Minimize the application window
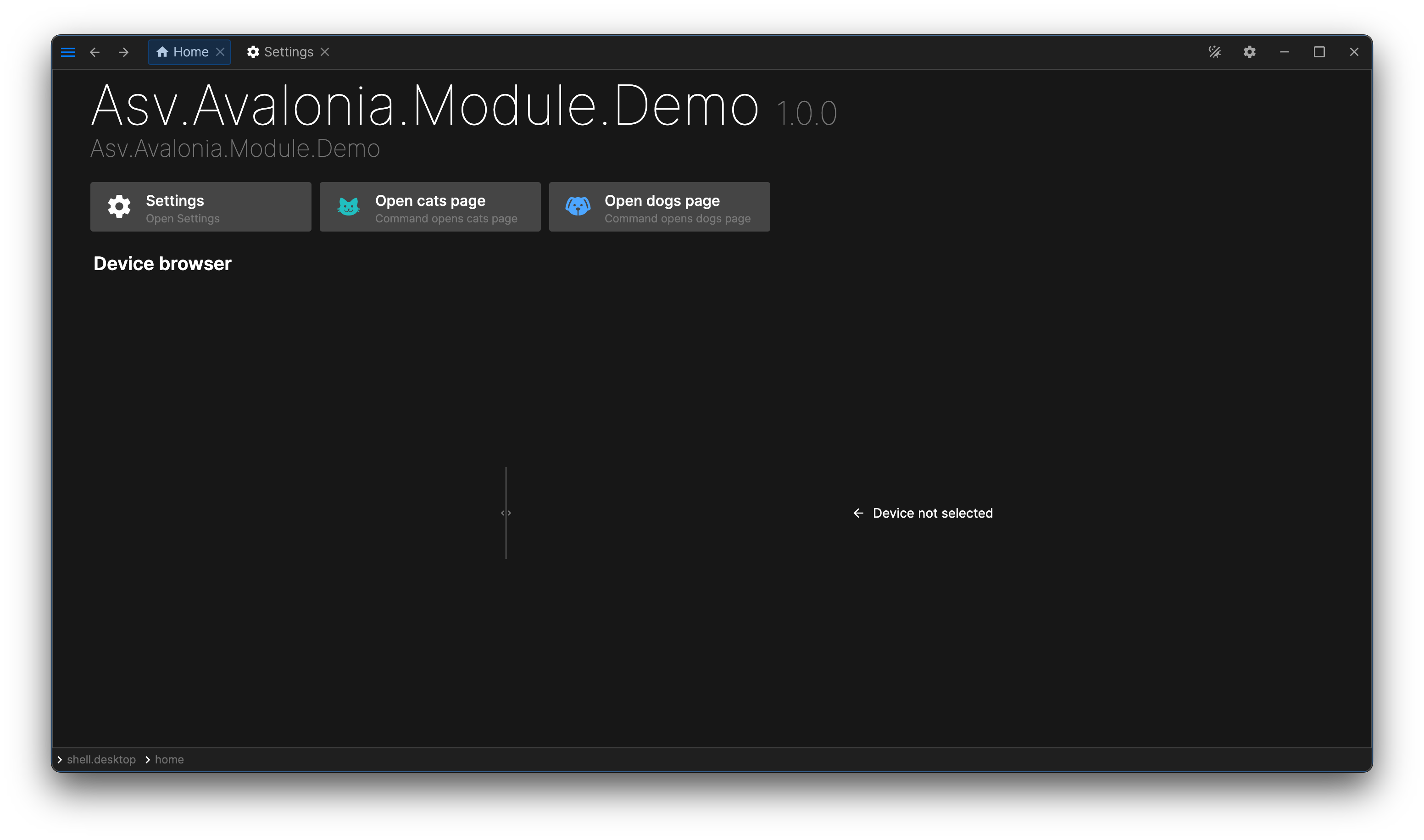The image size is (1424, 840). [x=1285, y=52]
